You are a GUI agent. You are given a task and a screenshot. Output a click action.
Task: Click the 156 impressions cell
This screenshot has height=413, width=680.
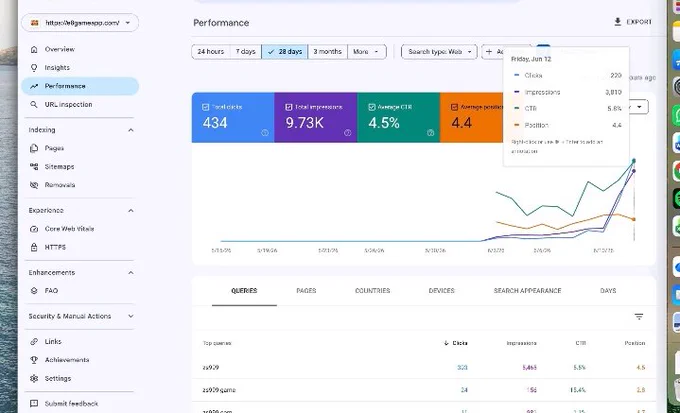(x=532, y=390)
